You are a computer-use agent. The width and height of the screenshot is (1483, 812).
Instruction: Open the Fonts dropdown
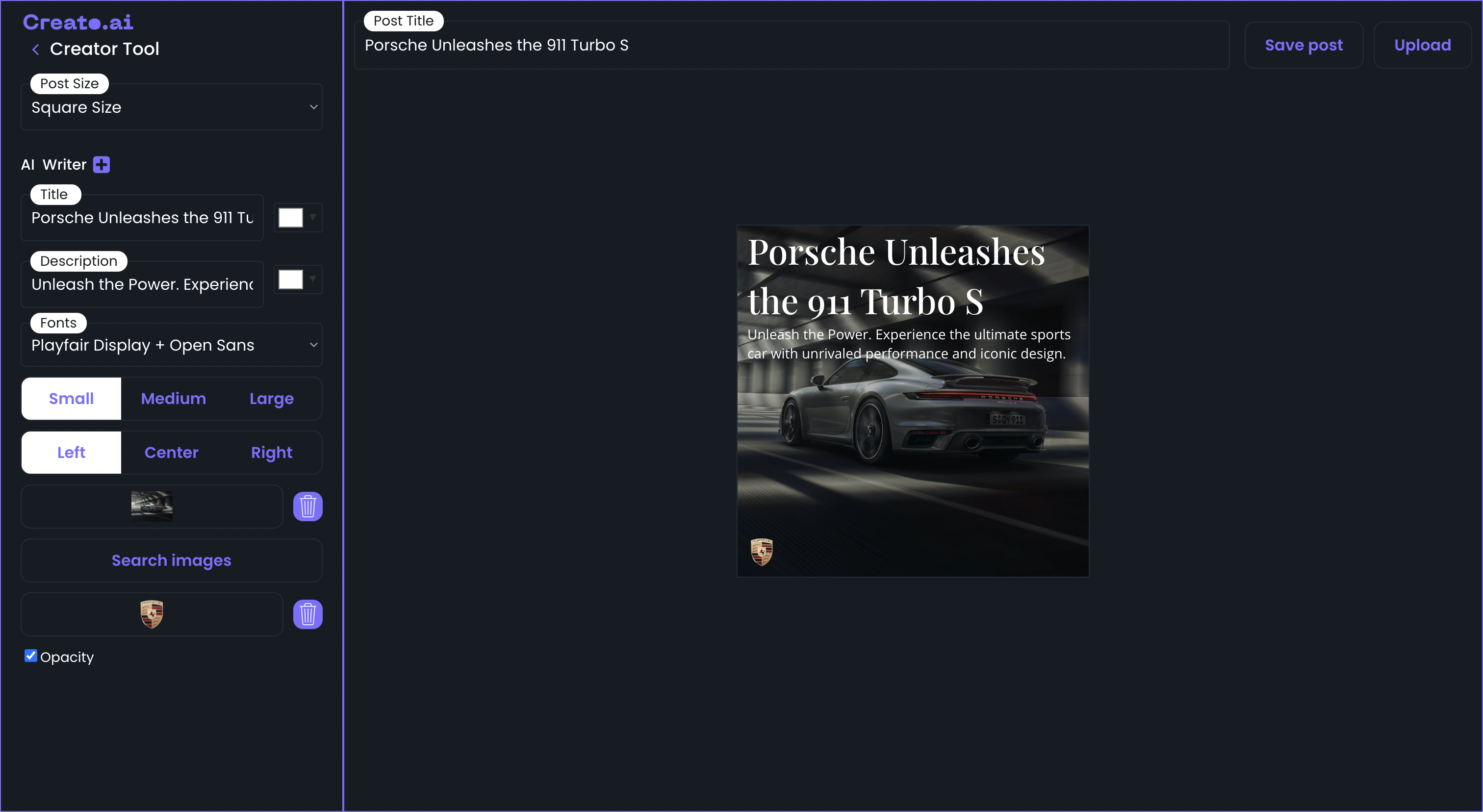172,345
